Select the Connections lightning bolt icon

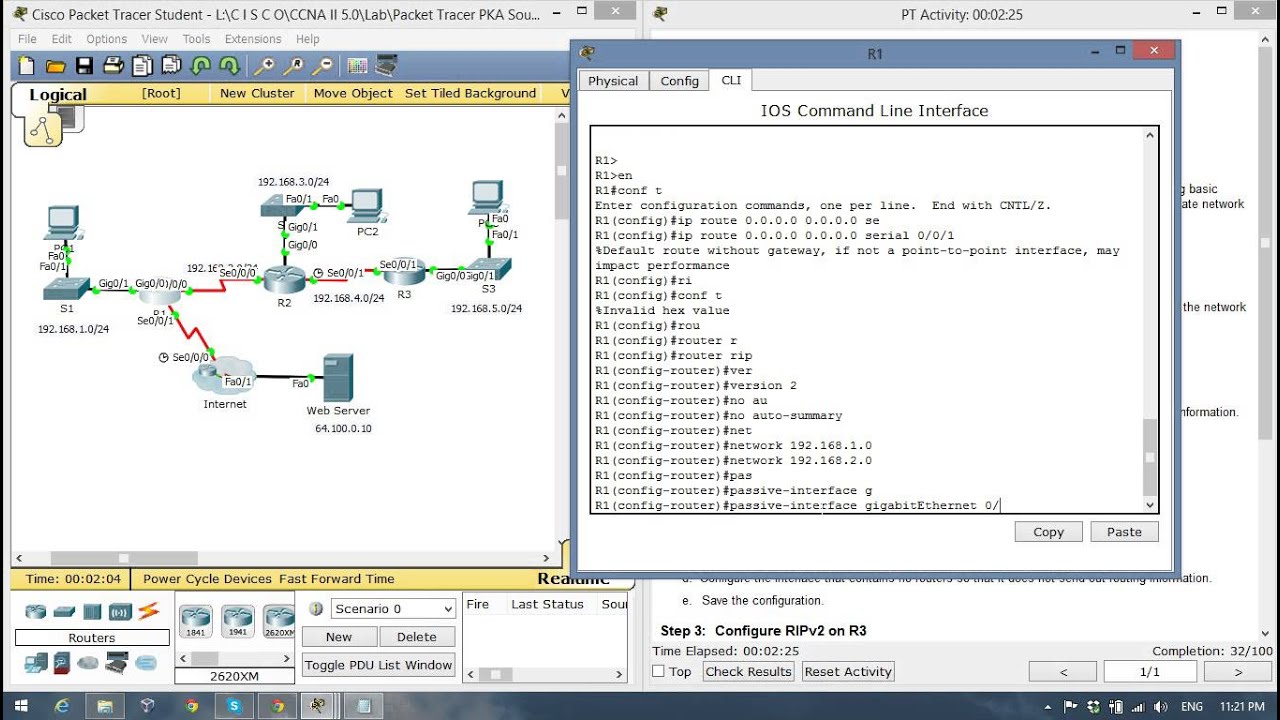tap(148, 611)
